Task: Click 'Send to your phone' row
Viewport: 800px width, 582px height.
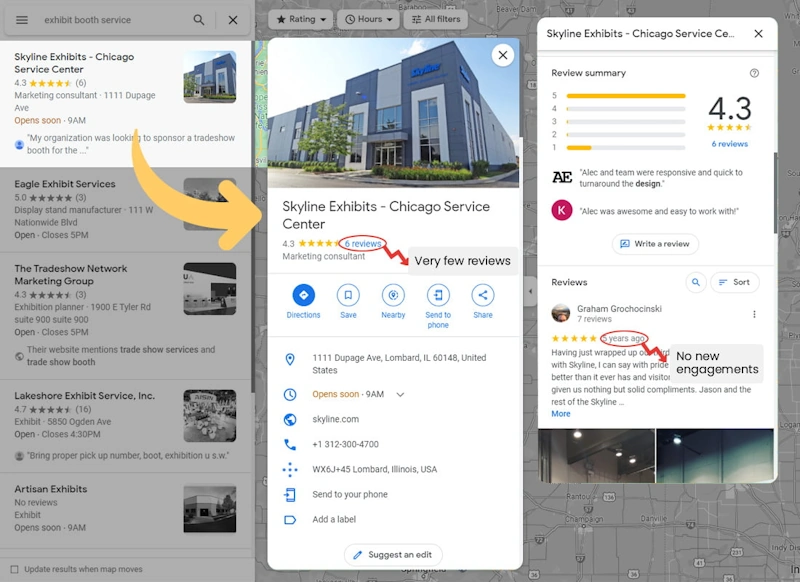Action: pos(393,494)
